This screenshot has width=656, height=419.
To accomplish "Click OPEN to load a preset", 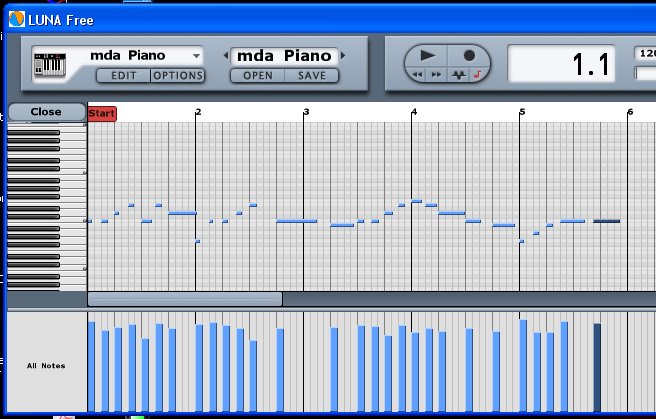I will click(258, 76).
